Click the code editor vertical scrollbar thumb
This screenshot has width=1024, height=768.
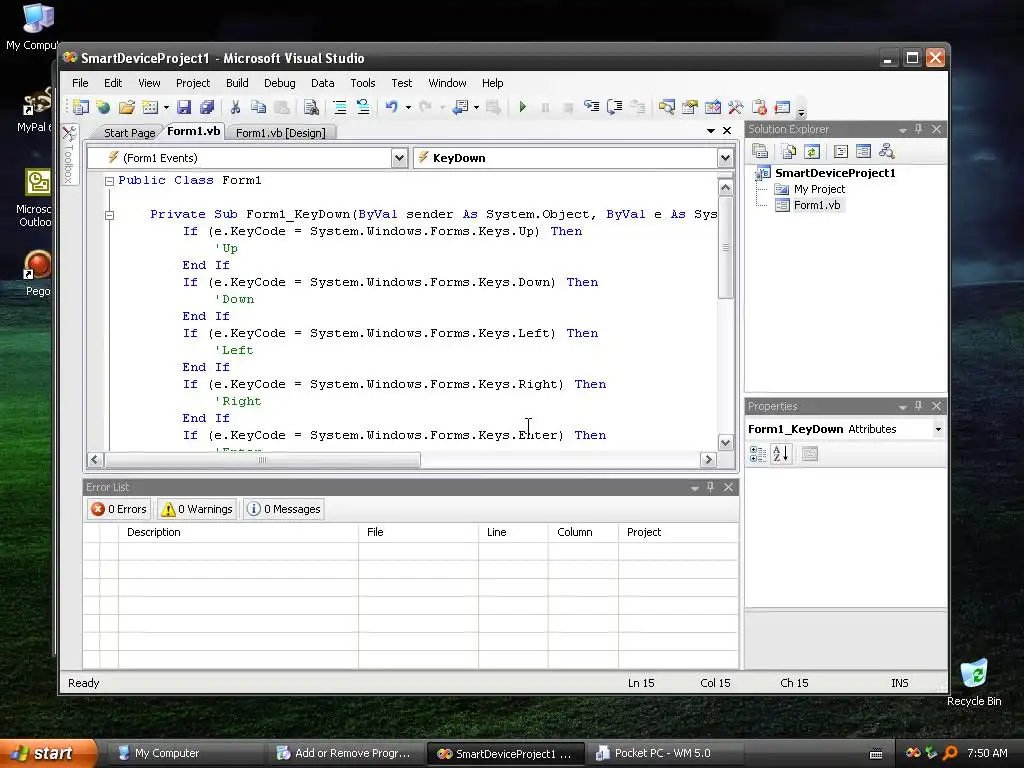(726, 248)
